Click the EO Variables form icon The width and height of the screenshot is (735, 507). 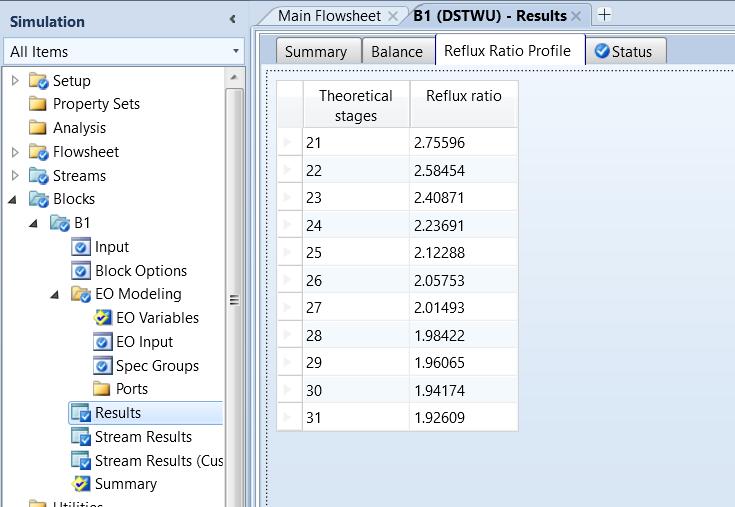point(102,318)
